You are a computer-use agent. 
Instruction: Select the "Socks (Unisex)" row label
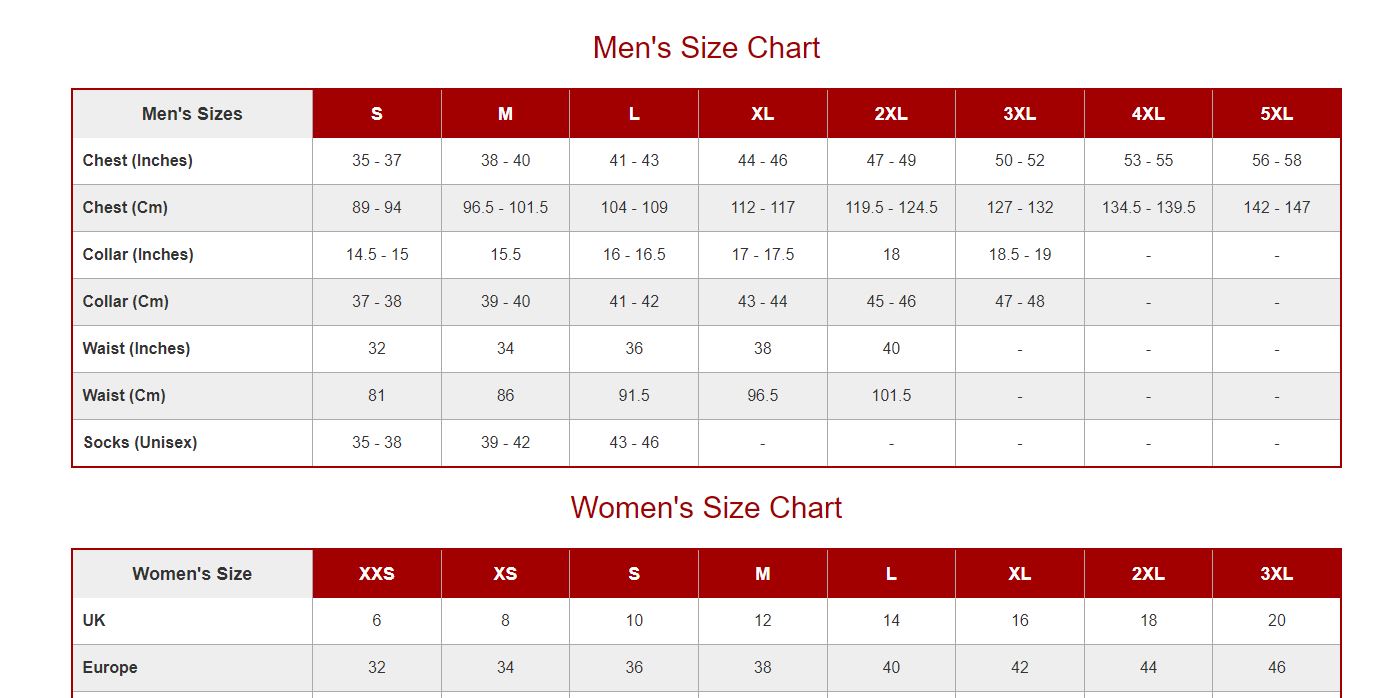click(140, 443)
